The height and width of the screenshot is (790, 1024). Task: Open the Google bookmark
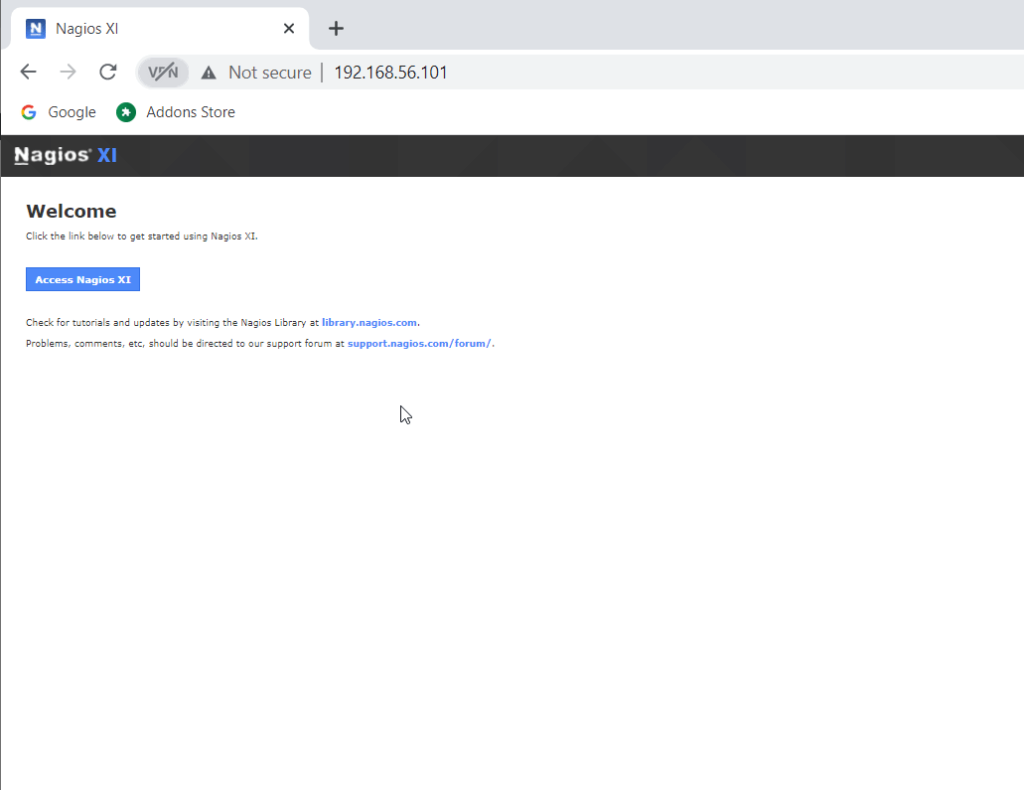click(58, 112)
